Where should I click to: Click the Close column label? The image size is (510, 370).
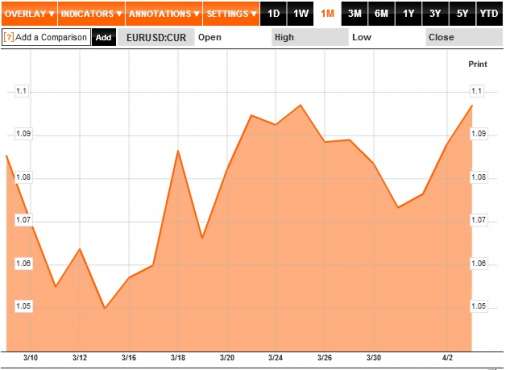coord(441,37)
